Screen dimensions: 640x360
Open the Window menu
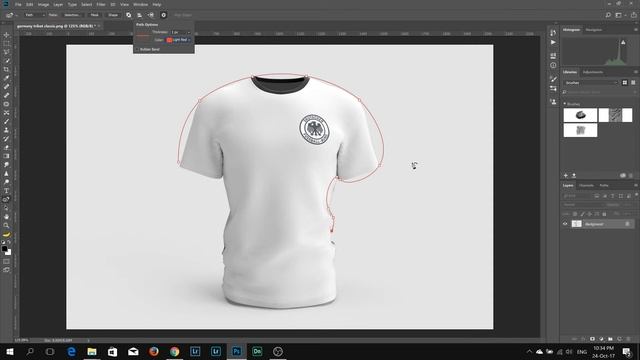point(140,4)
